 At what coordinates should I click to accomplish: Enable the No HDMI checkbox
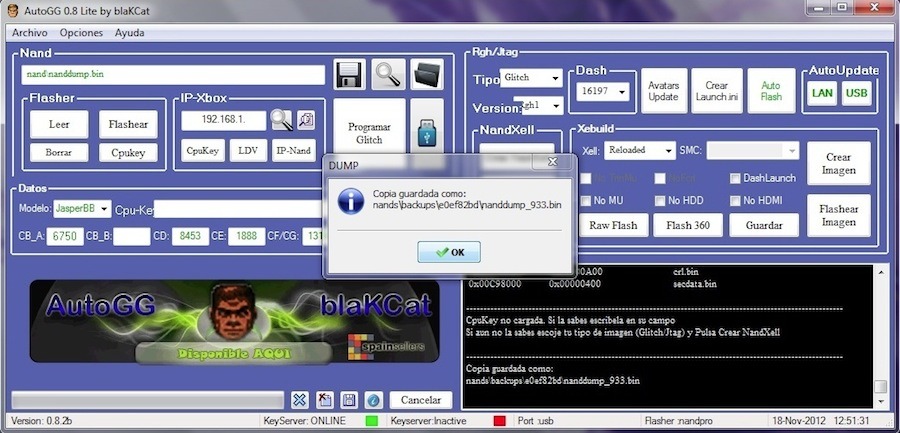(735, 201)
